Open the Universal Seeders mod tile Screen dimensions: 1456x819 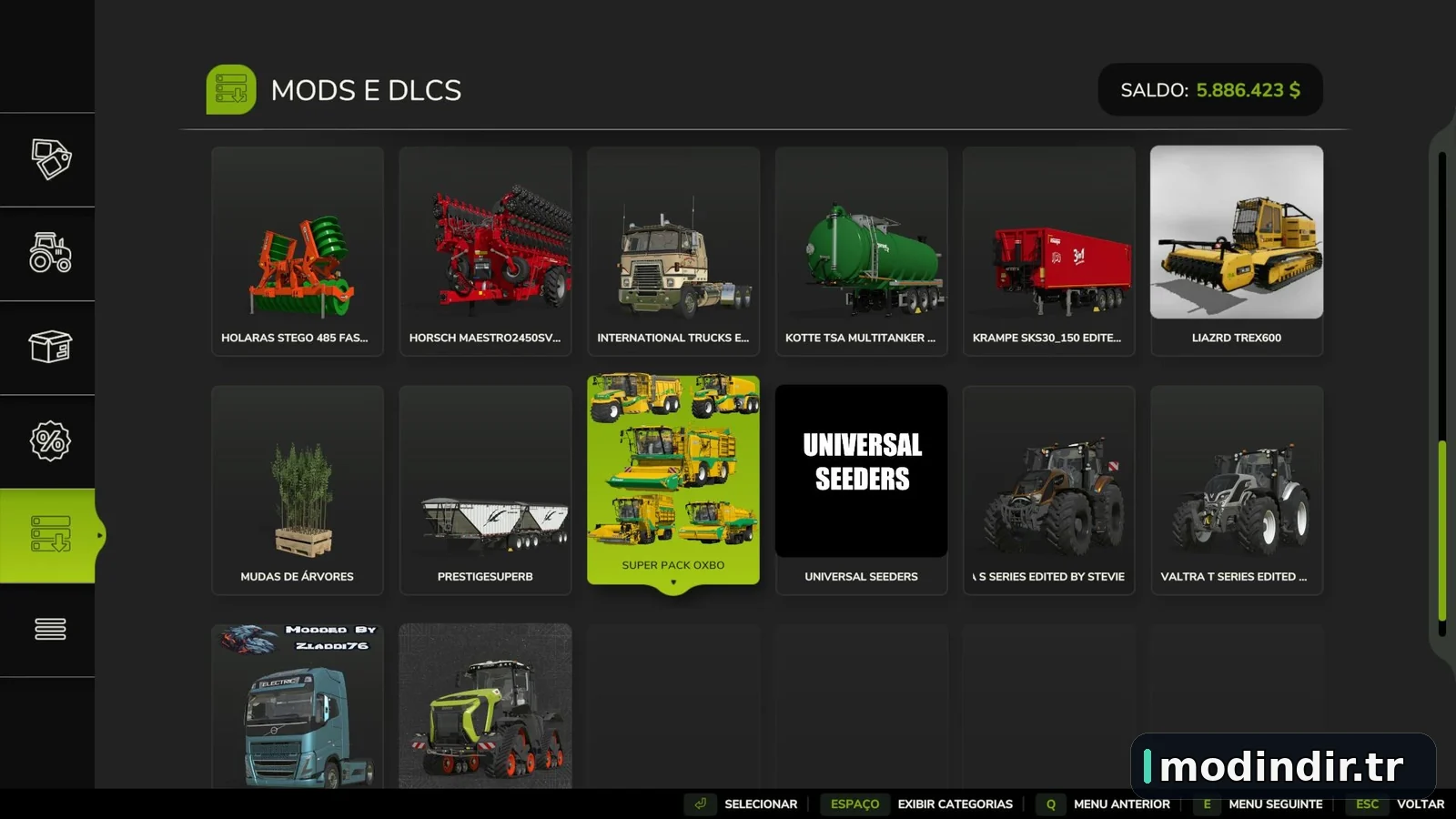click(x=861, y=490)
